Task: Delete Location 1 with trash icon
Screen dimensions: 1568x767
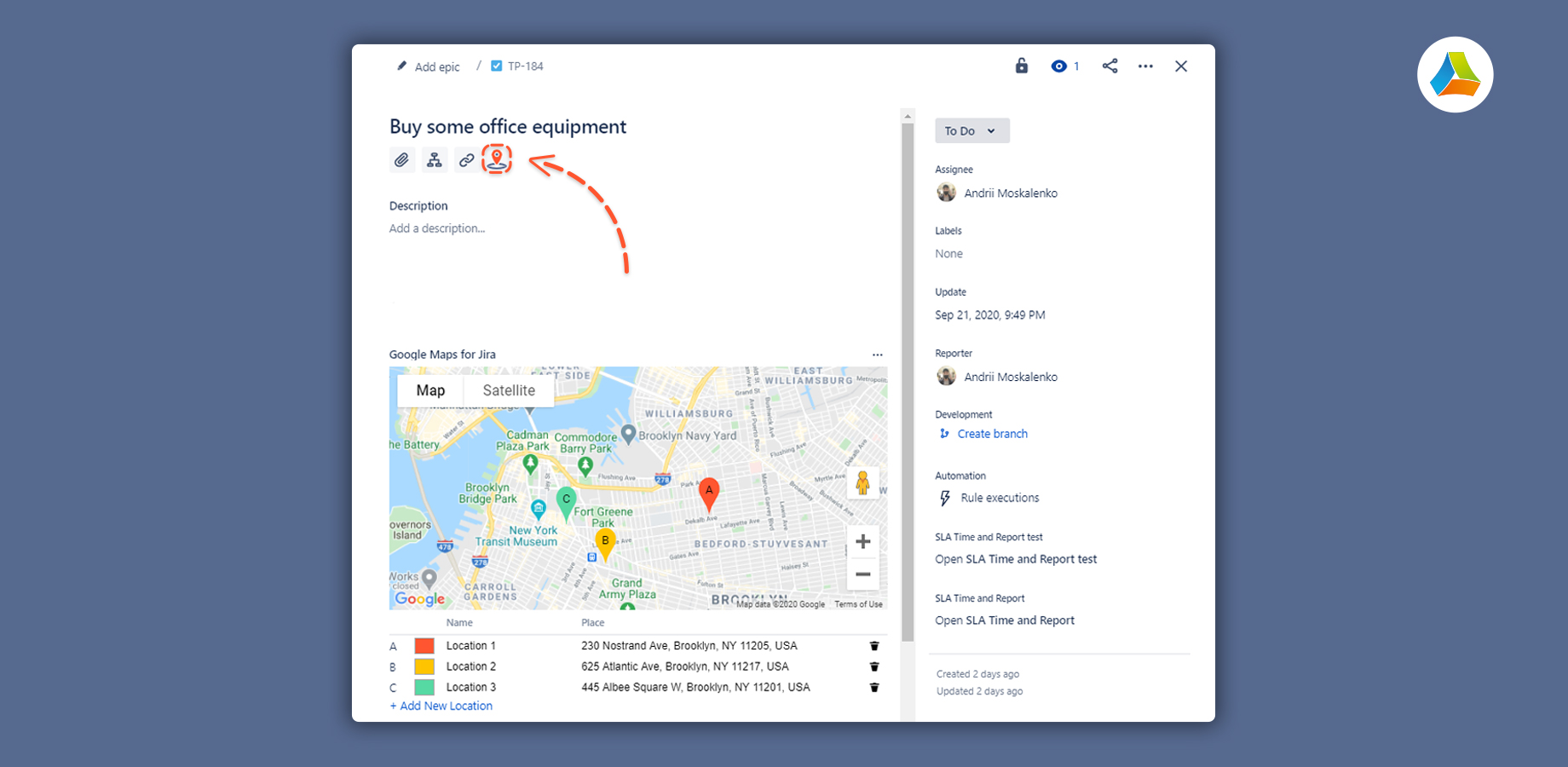Action: pyautogui.click(x=874, y=646)
